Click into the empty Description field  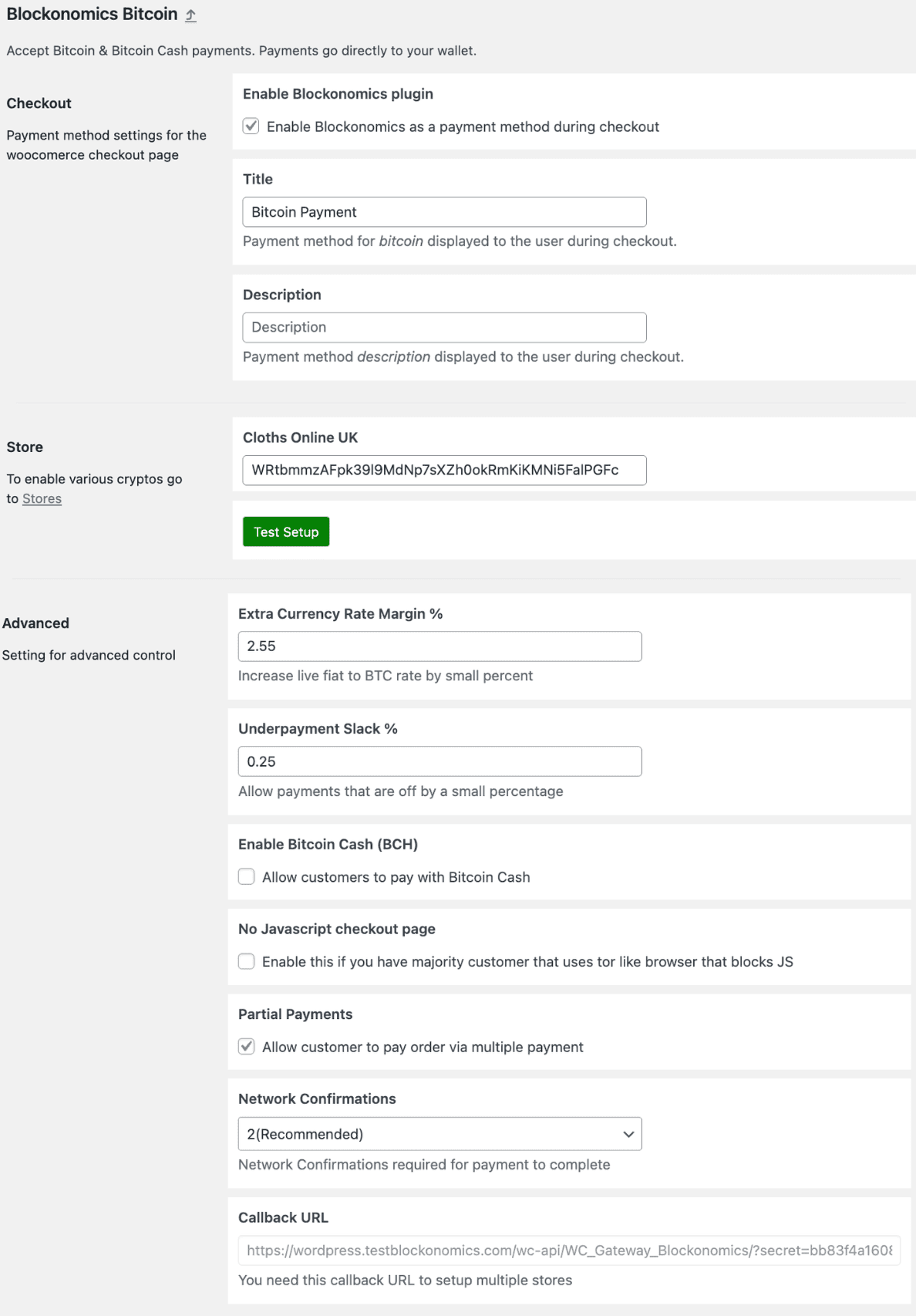[444, 327]
